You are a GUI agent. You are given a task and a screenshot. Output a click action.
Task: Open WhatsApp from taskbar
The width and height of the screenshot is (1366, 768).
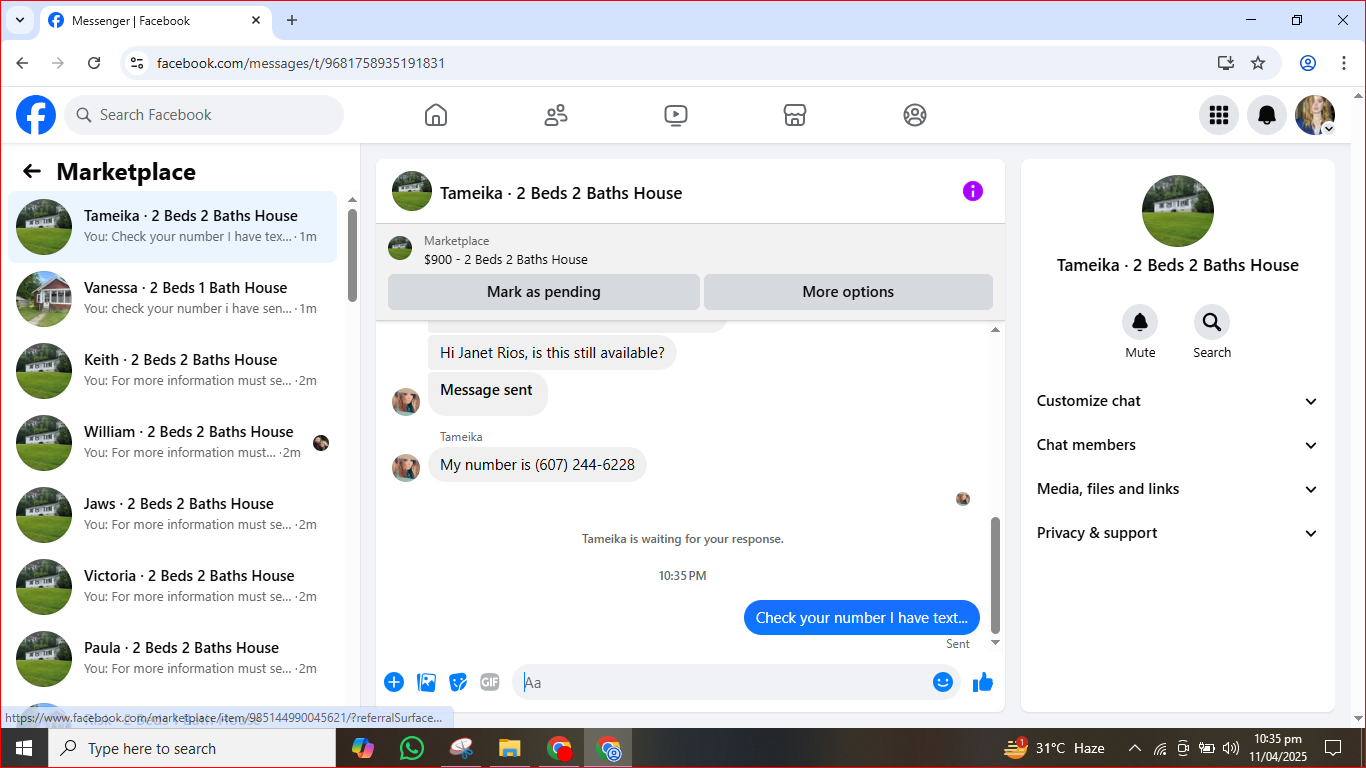coord(411,748)
